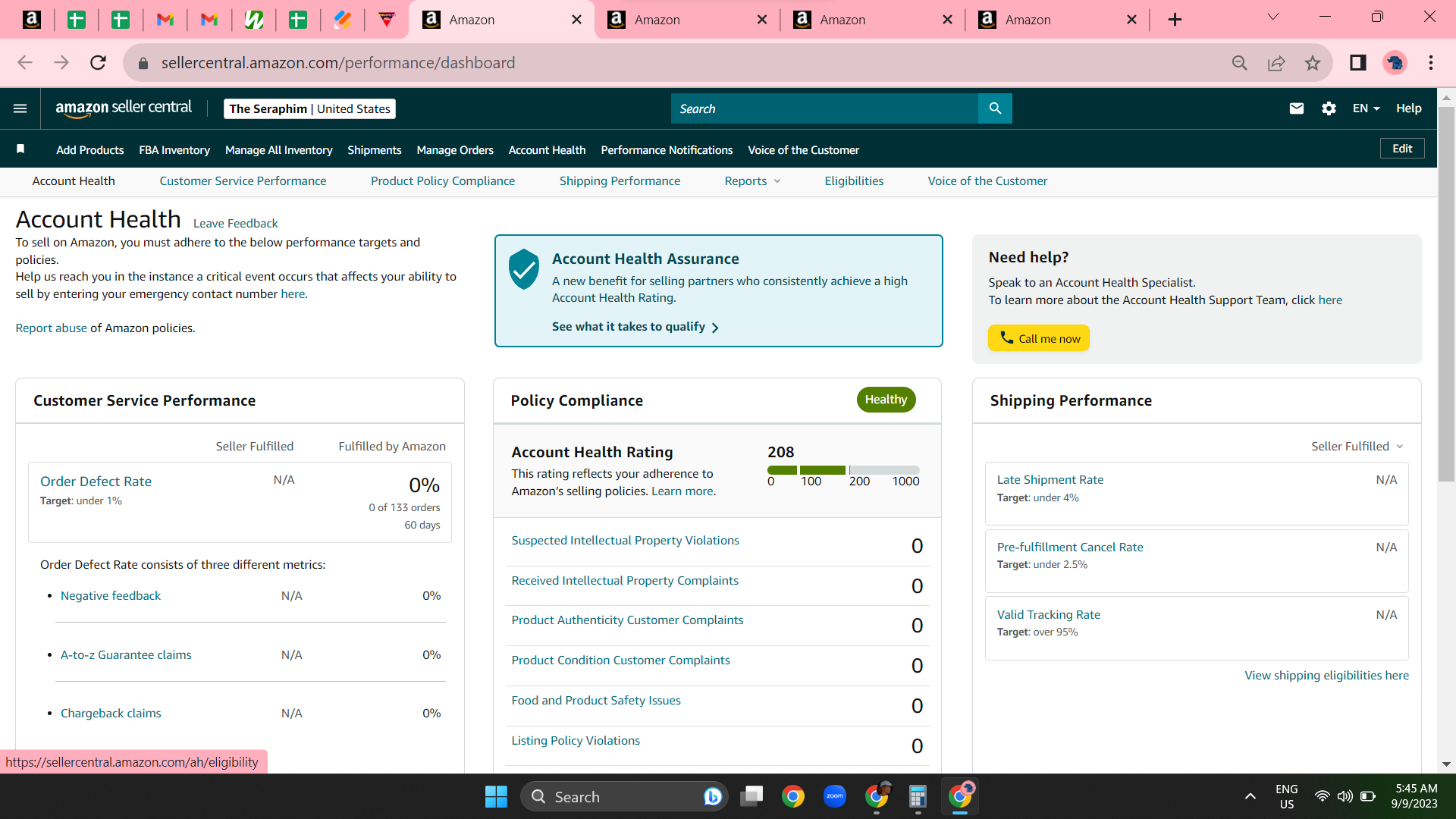Open The Seraphim United States account switcher
The width and height of the screenshot is (1456, 819).
click(309, 108)
